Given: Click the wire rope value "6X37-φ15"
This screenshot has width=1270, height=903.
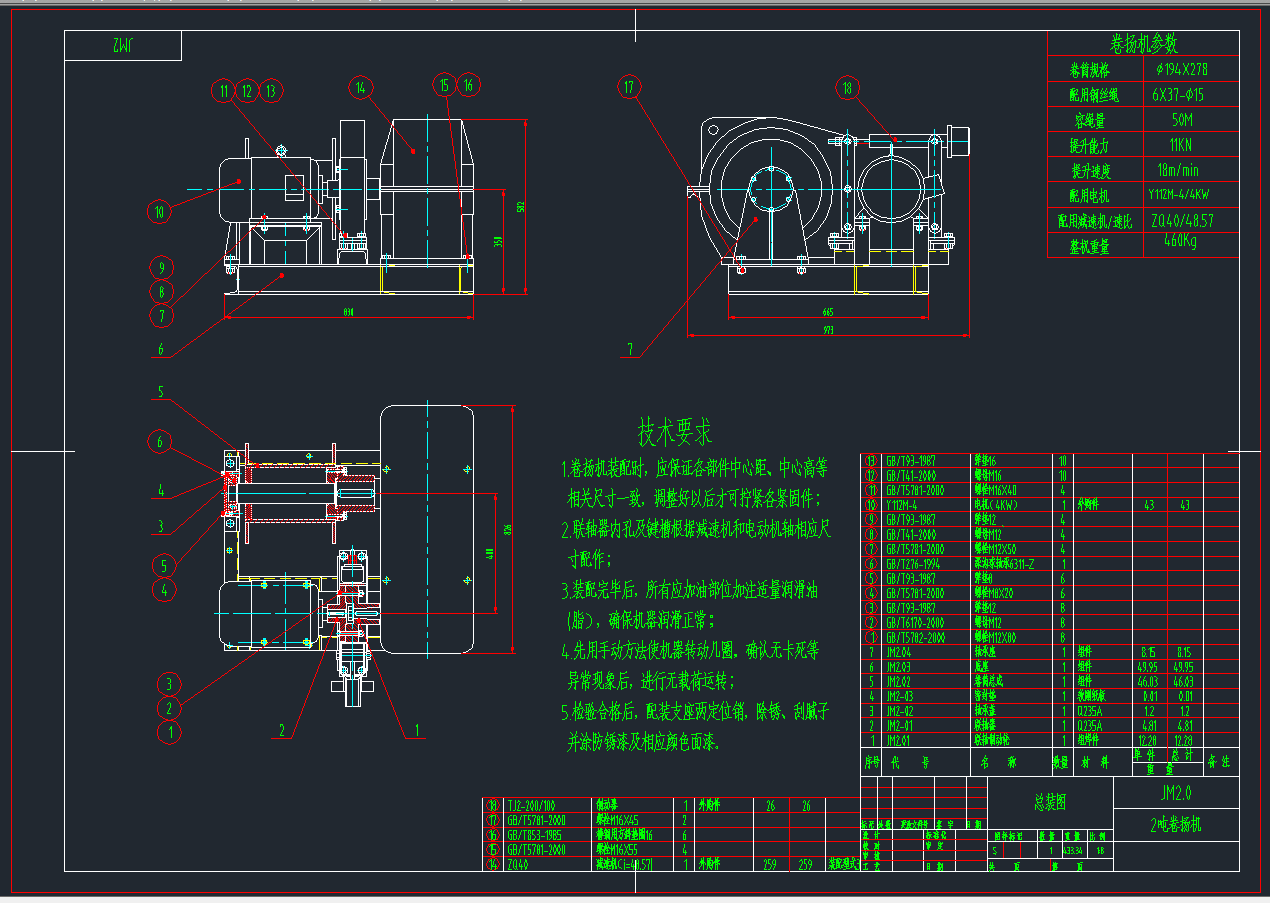Looking at the screenshot, I should [x=1180, y=95].
